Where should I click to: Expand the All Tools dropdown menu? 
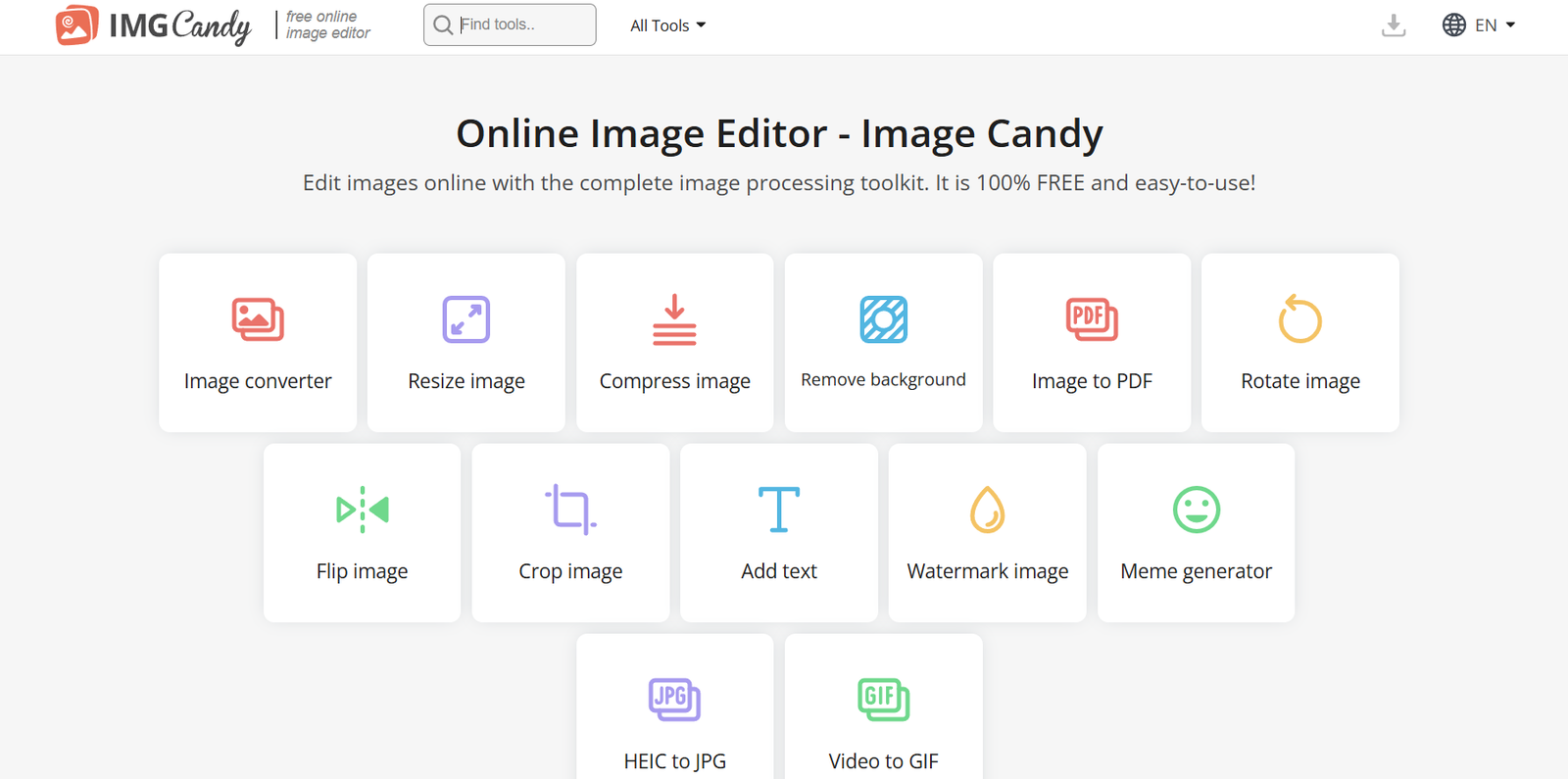(667, 25)
